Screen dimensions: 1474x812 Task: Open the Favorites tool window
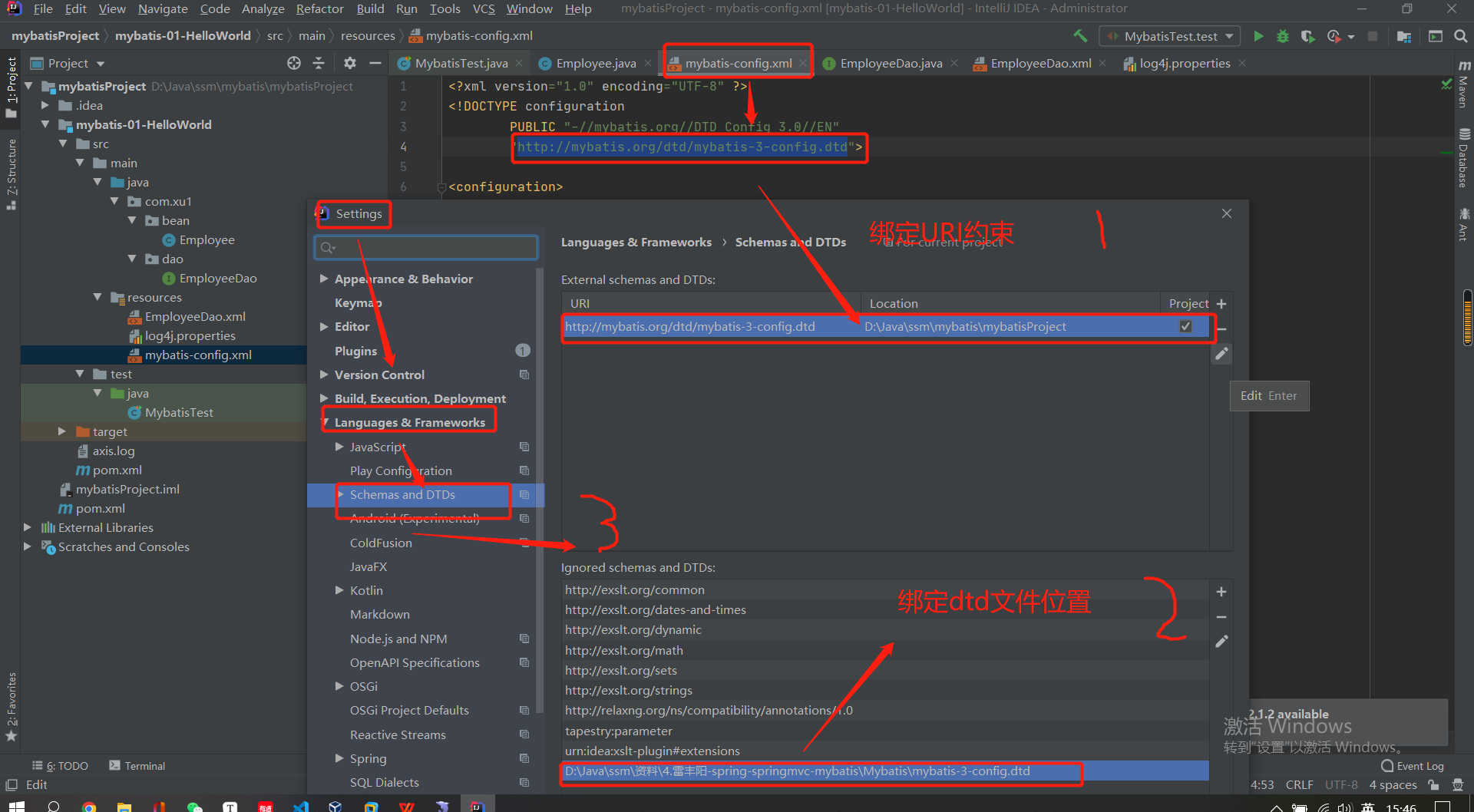pyautogui.click(x=11, y=706)
